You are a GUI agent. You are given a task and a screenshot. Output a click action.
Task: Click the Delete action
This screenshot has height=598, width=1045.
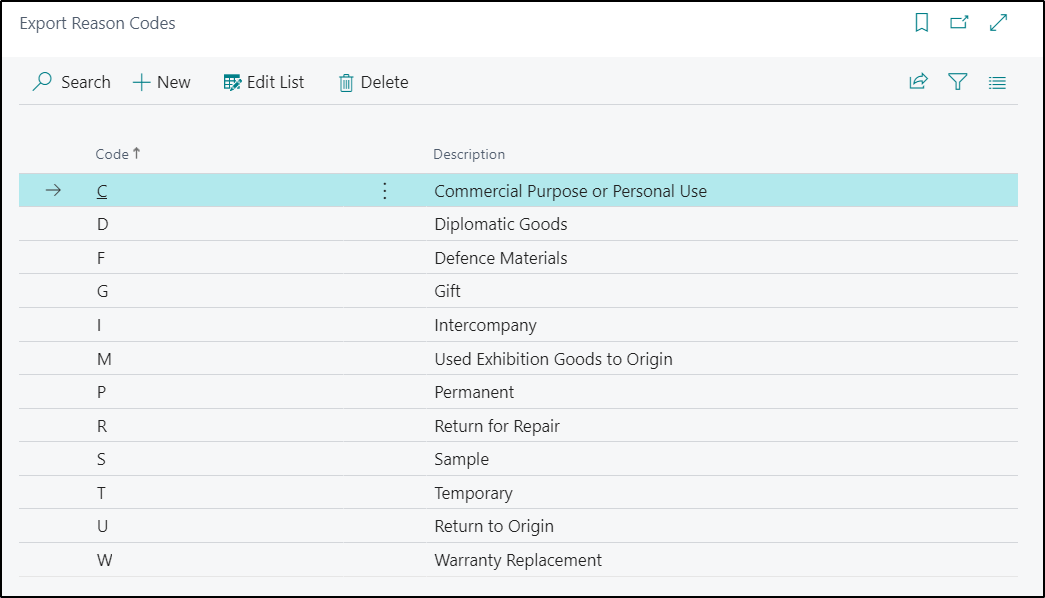[374, 82]
